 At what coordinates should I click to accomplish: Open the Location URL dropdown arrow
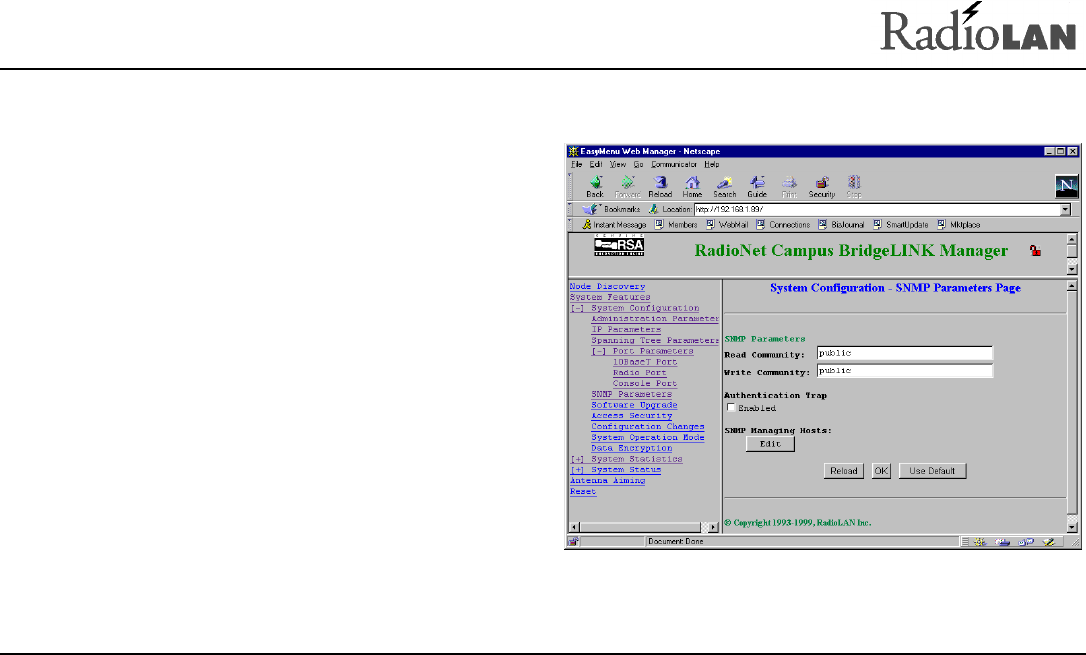[x=1065, y=210]
